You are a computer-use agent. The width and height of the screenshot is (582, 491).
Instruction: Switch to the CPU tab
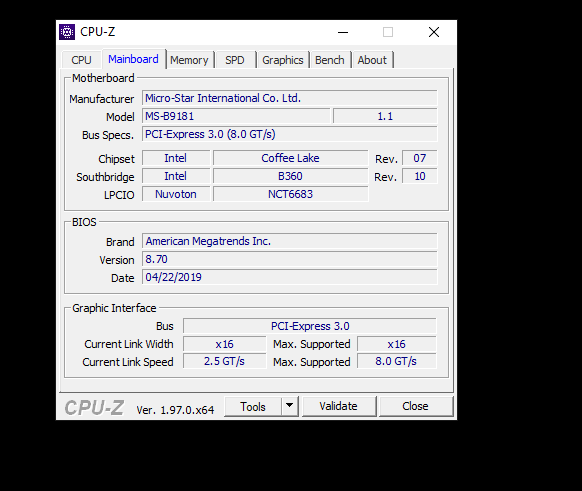coord(81,60)
